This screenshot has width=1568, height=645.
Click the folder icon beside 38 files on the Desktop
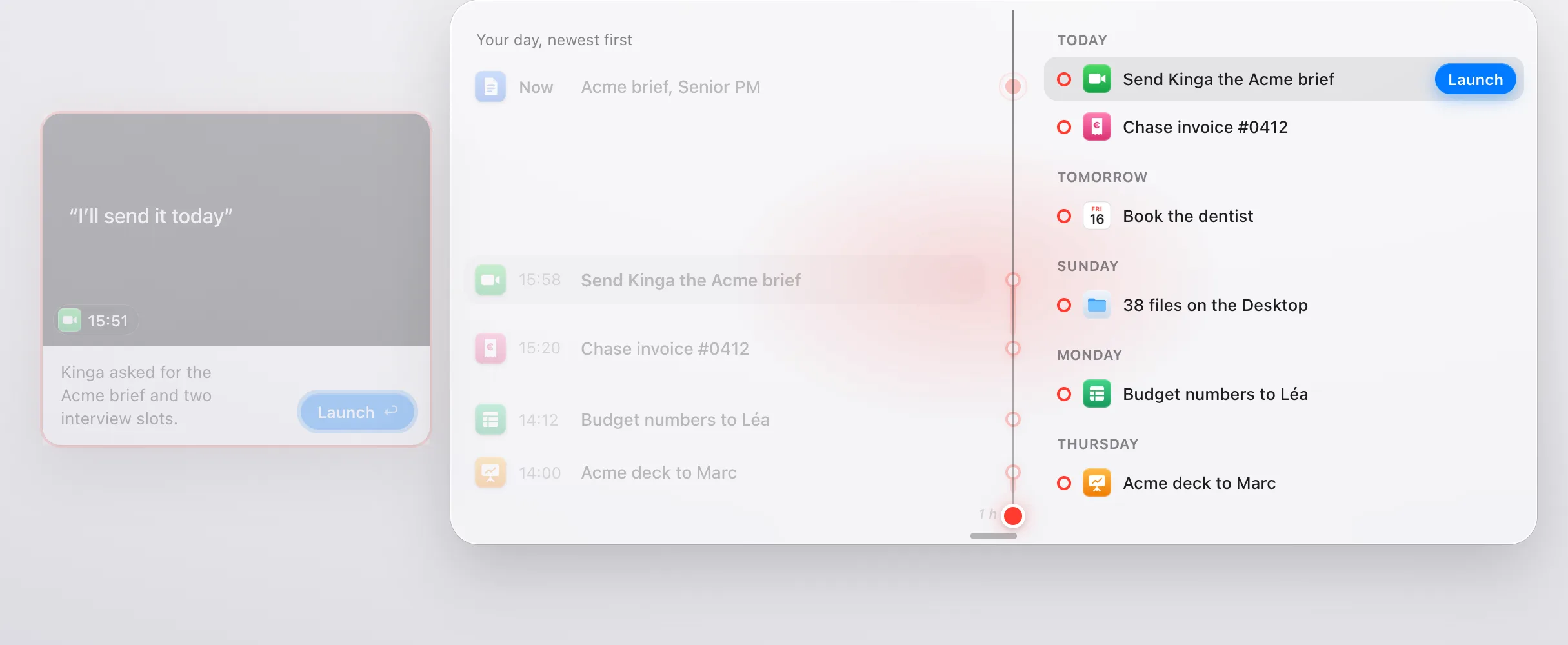tap(1096, 305)
